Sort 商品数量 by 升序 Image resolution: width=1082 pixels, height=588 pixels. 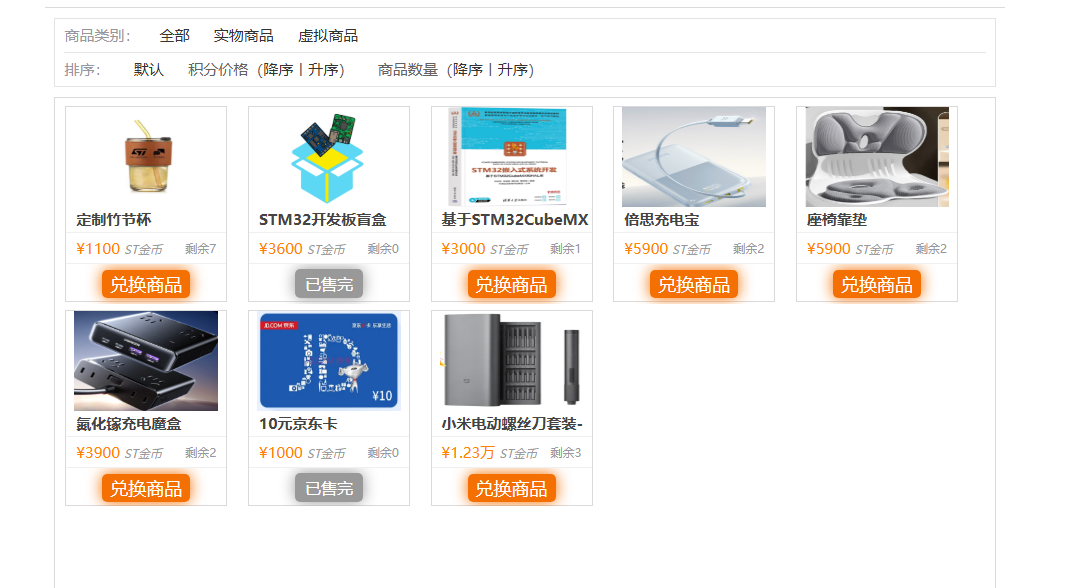click(x=512, y=70)
